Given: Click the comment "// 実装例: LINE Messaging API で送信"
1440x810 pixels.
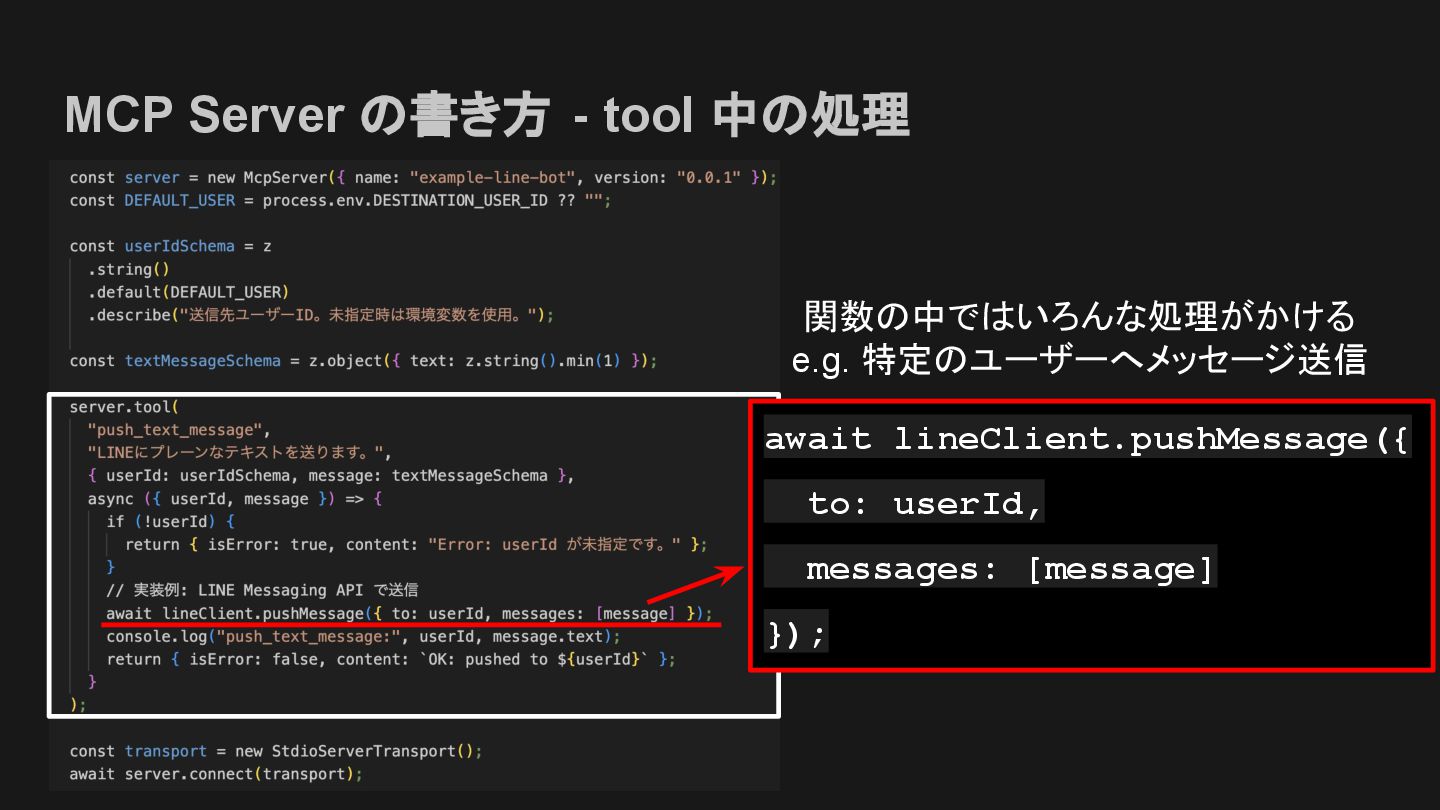Looking at the screenshot, I should (x=262, y=590).
